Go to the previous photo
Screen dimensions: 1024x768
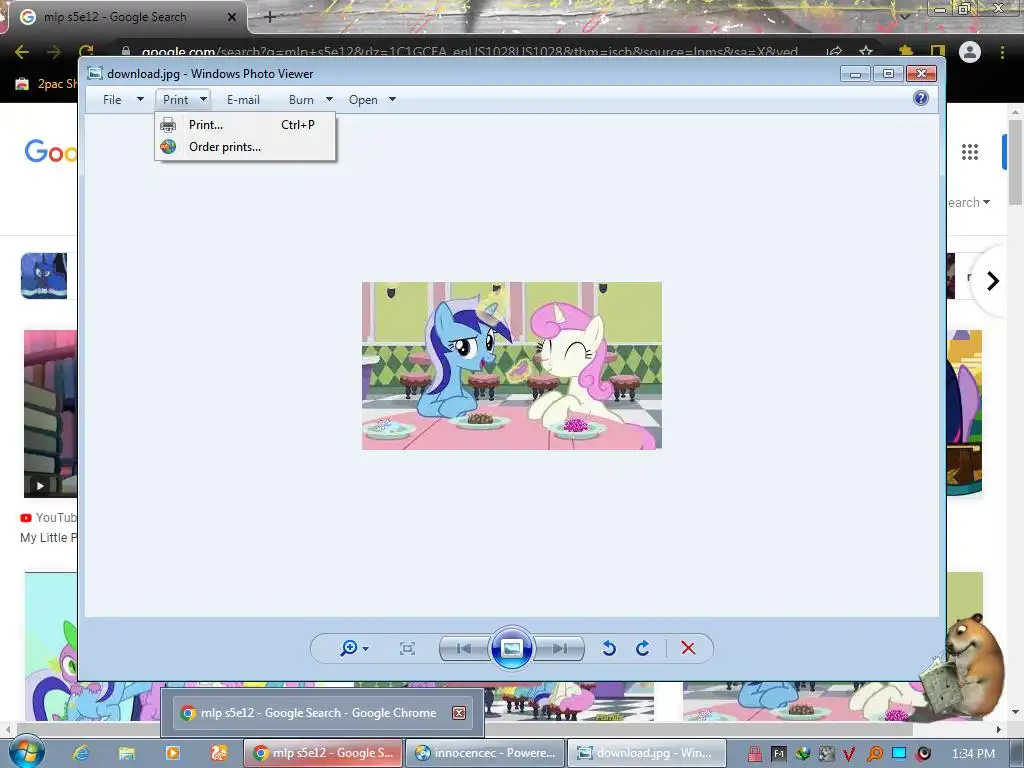(464, 648)
